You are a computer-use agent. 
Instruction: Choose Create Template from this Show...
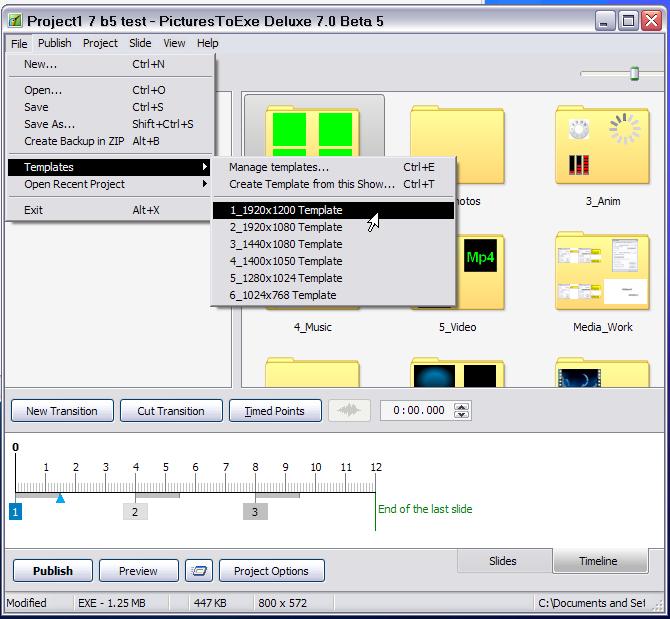333,184
